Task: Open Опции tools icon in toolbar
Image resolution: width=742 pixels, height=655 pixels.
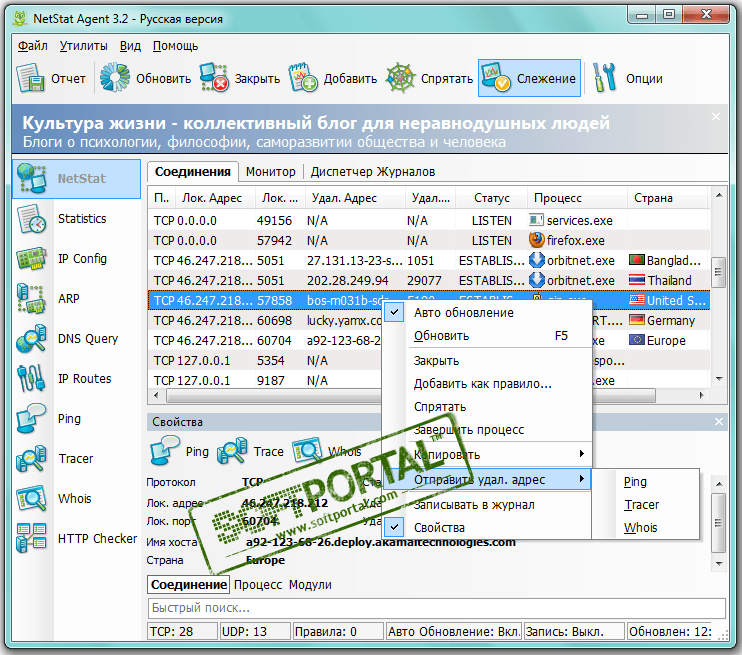Action: 604,78
